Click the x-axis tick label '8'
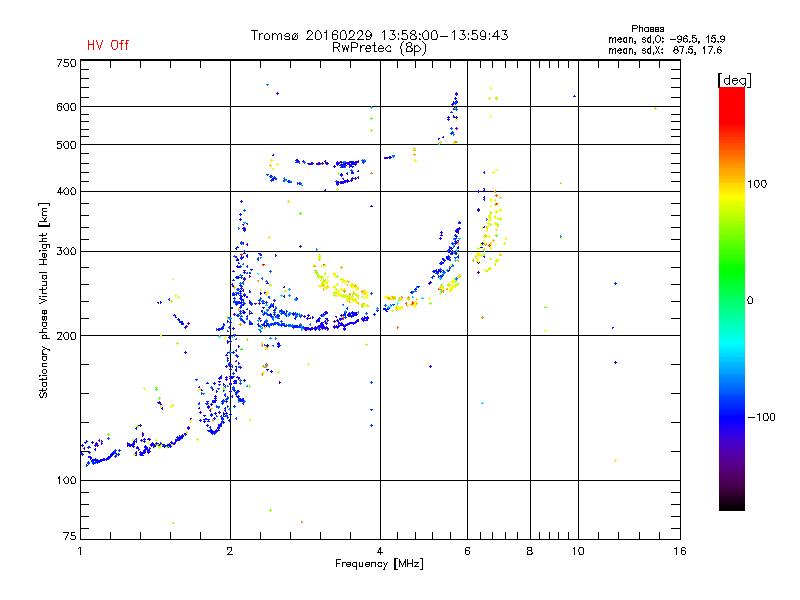800x600 pixels. click(x=530, y=551)
